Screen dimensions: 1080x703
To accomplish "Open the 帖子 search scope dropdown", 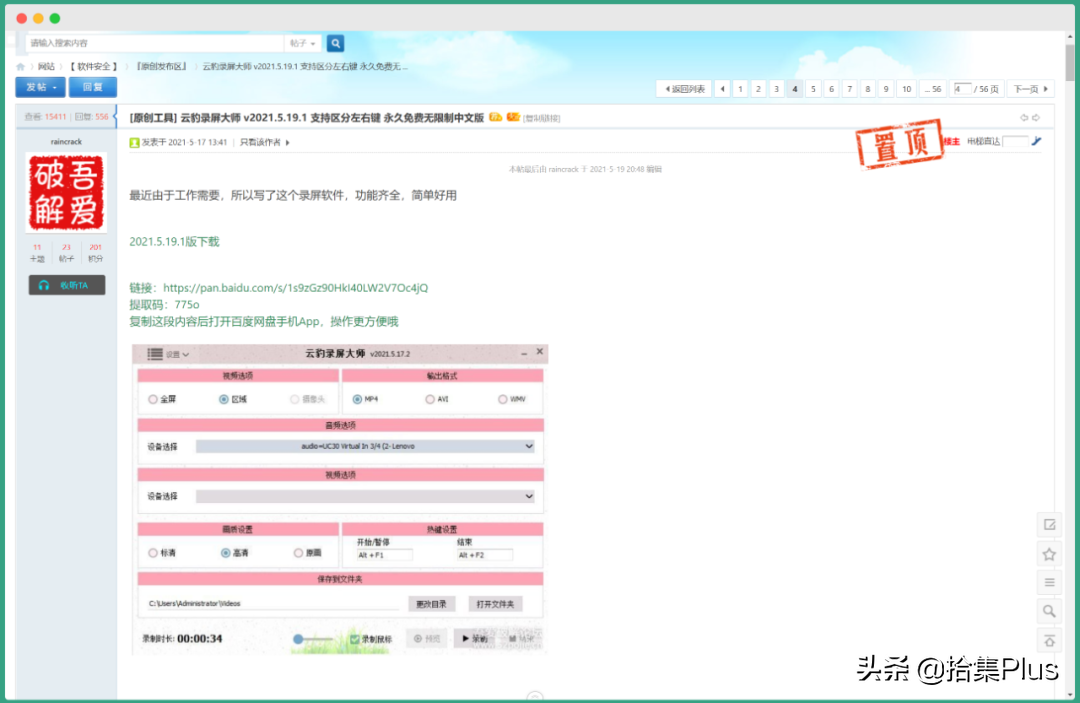I will [x=302, y=43].
